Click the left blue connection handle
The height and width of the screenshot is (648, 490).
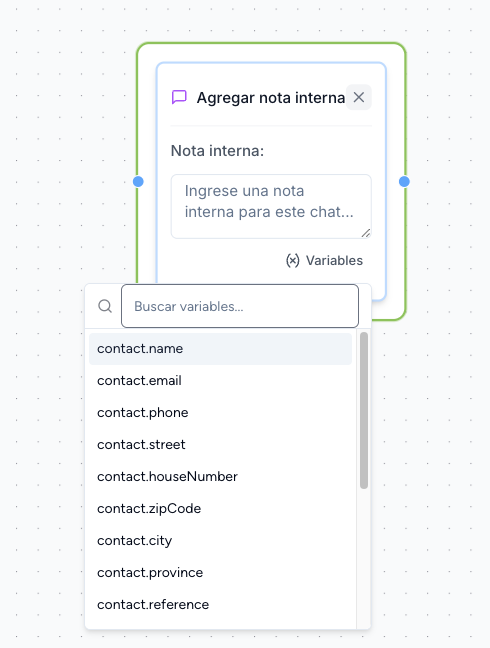coord(138,181)
